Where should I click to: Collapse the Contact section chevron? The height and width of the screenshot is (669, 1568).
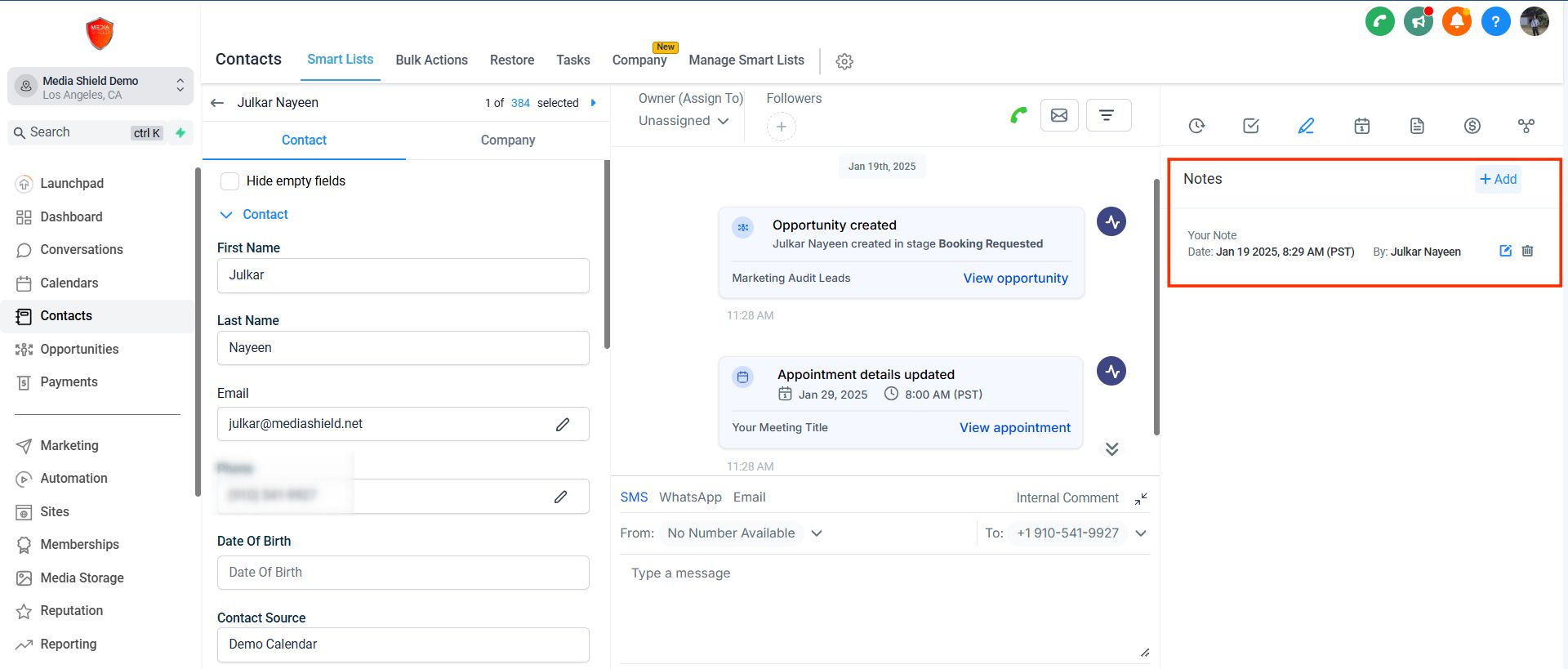point(226,215)
